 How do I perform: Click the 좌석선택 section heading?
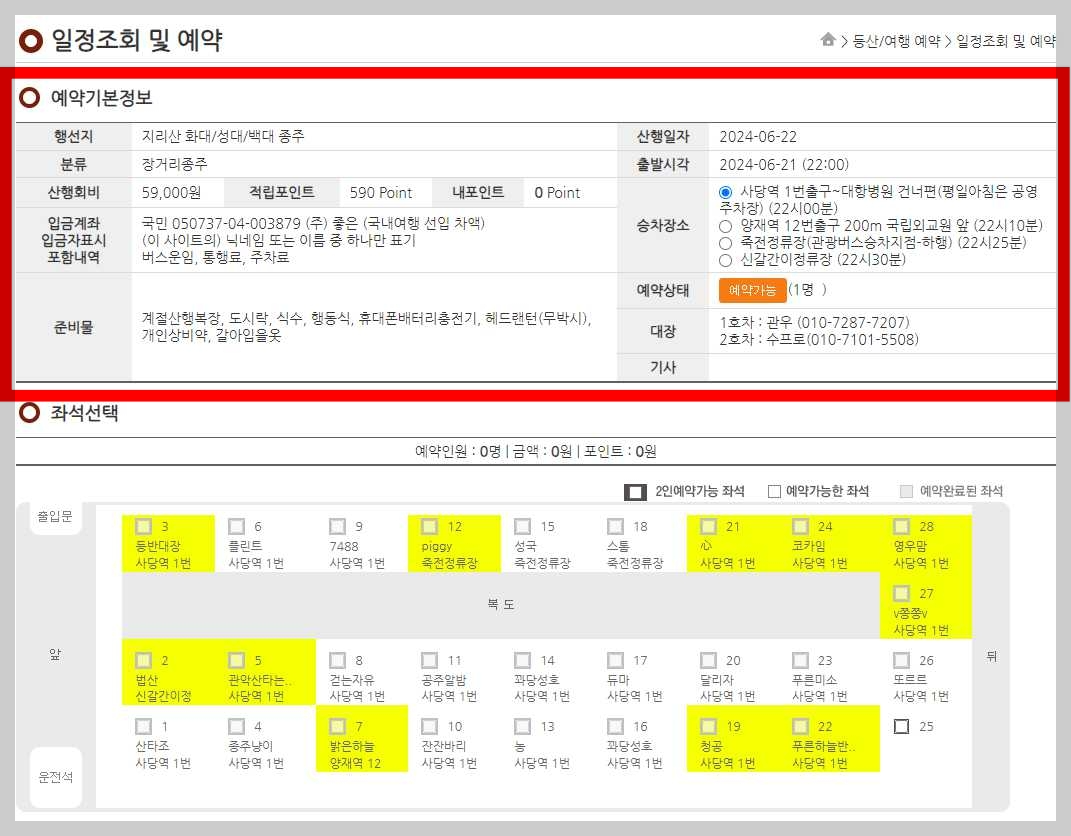[84, 413]
